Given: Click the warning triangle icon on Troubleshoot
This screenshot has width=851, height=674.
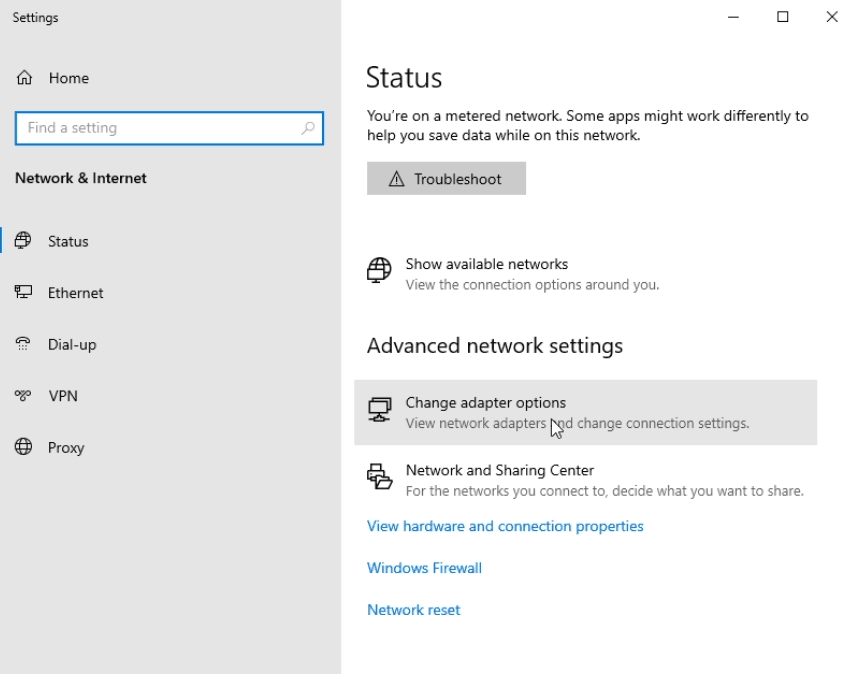Looking at the screenshot, I should click(396, 179).
